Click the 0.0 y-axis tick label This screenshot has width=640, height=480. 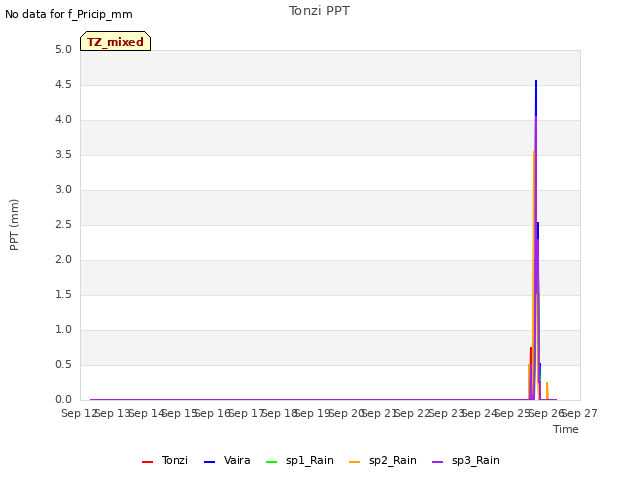click(x=63, y=400)
